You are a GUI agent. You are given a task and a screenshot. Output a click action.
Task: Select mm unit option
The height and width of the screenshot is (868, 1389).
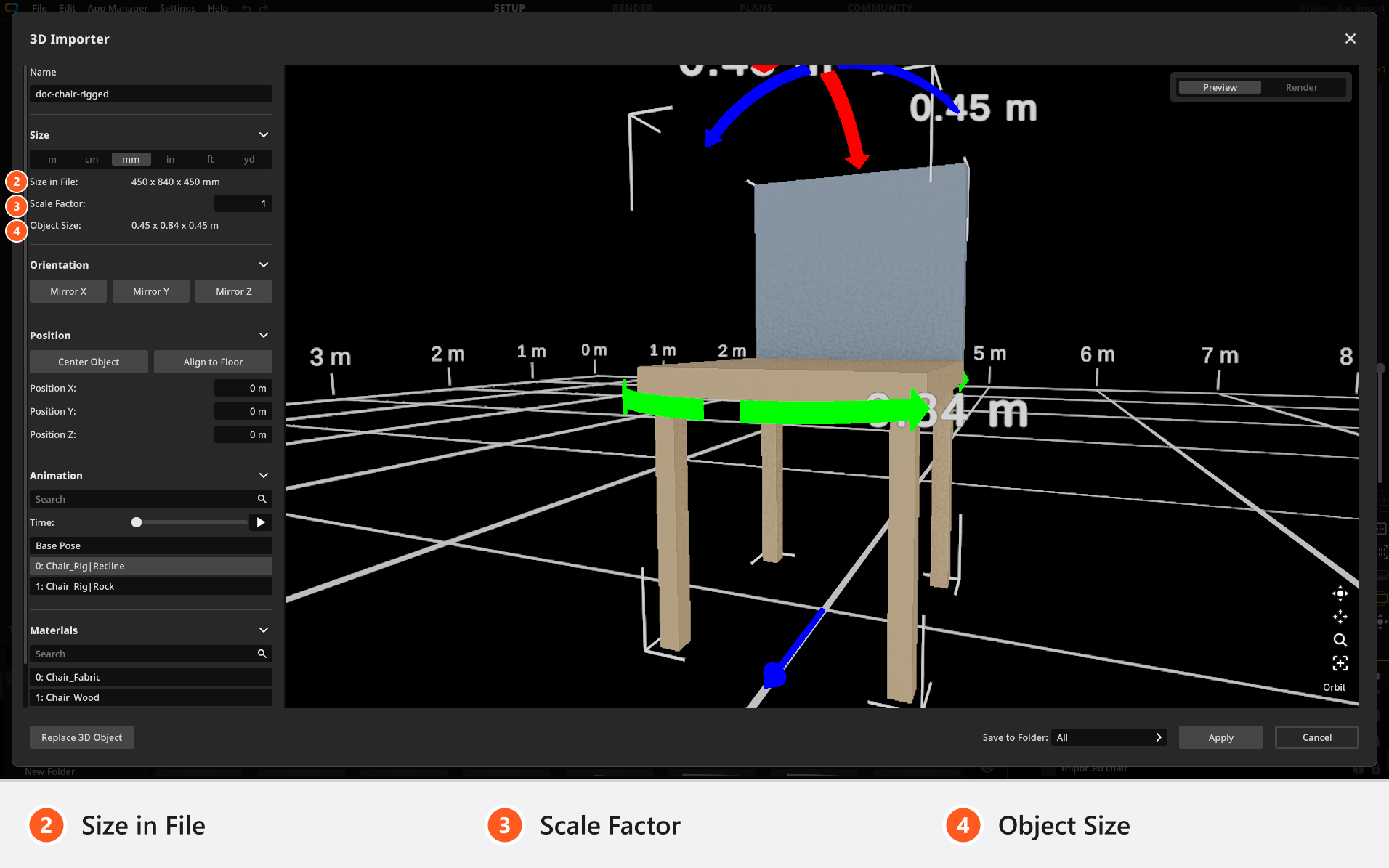(131, 159)
